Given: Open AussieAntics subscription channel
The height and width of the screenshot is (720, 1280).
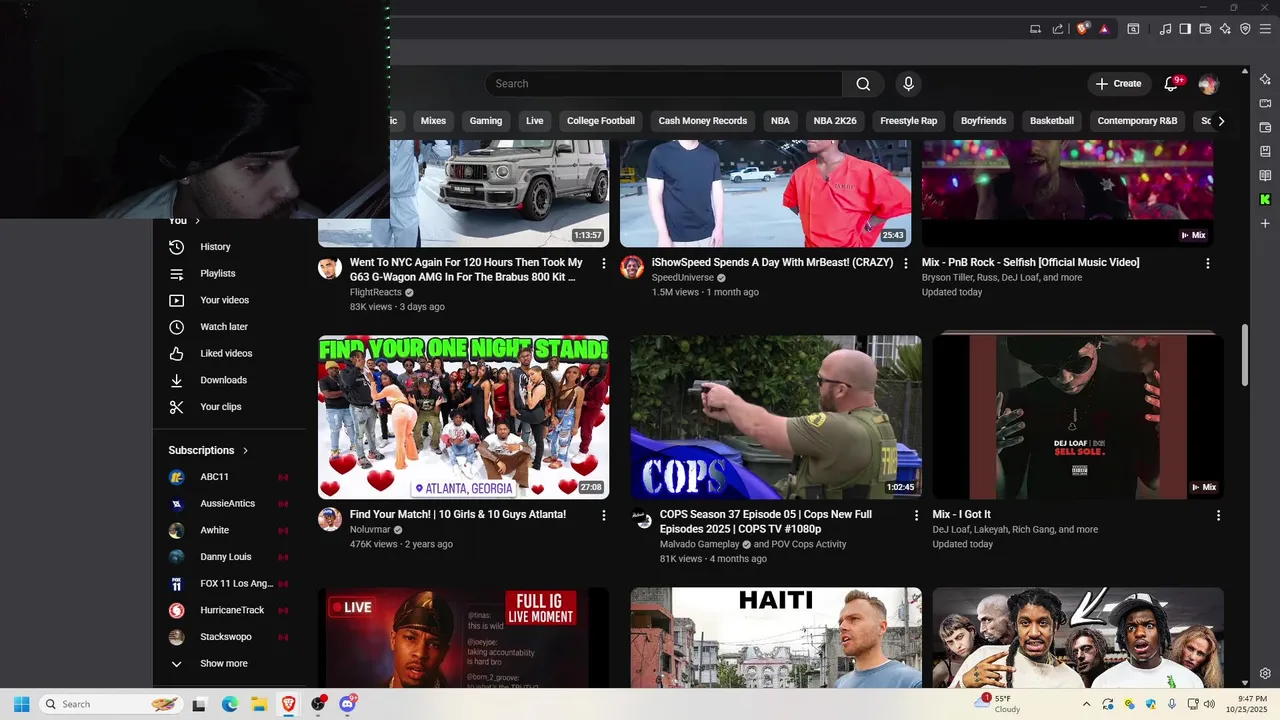Looking at the screenshot, I should coord(229,504).
